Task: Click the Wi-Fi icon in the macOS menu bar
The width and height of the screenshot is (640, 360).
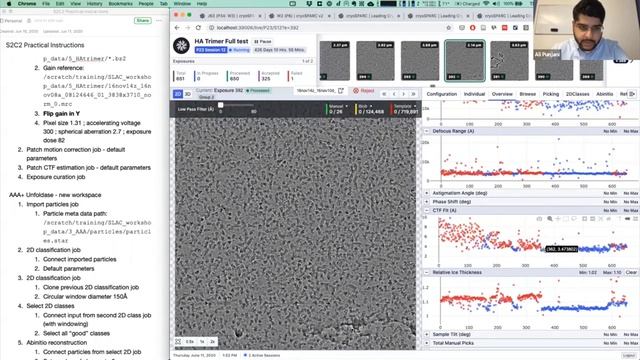Action: (x=486, y=4)
